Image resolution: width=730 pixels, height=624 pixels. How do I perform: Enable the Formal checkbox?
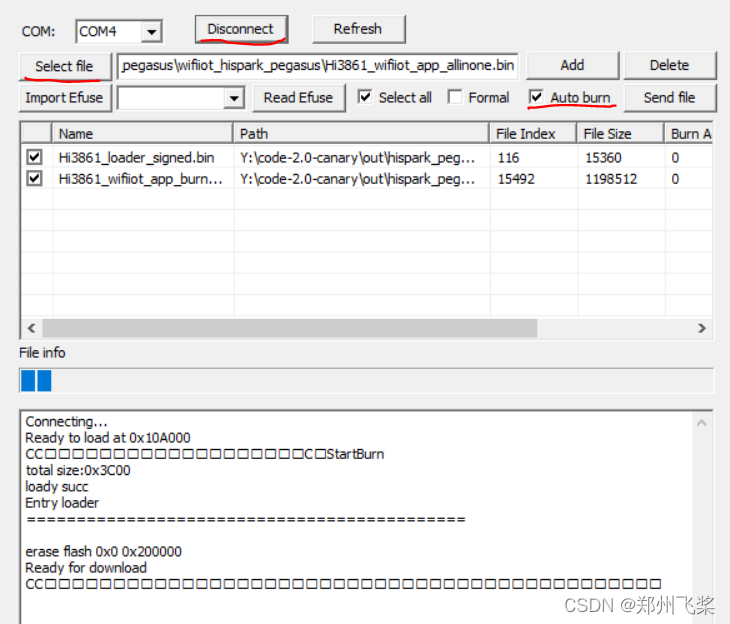coord(454,97)
